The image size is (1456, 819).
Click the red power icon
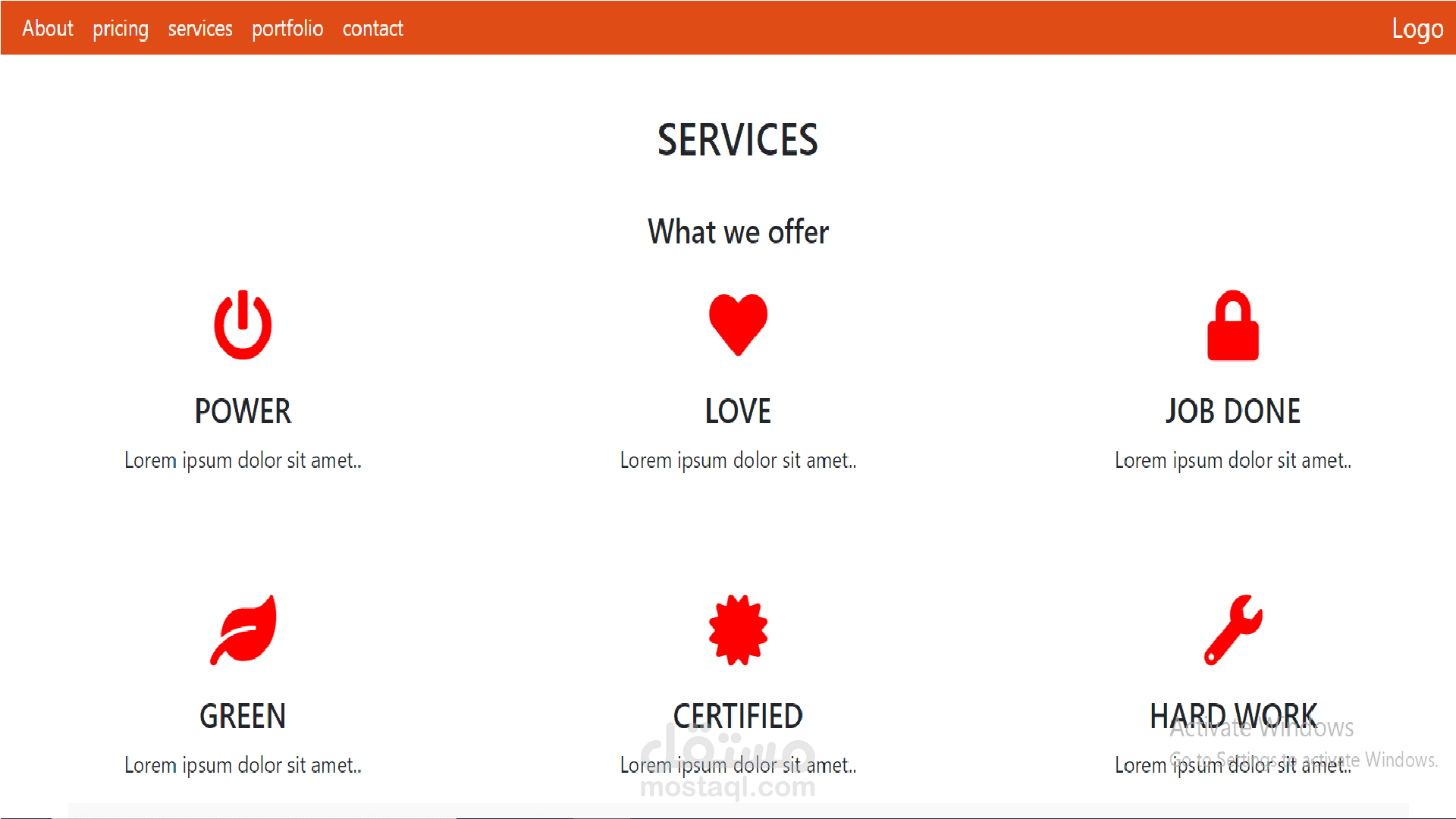pyautogui.click(x=243, y=325)
